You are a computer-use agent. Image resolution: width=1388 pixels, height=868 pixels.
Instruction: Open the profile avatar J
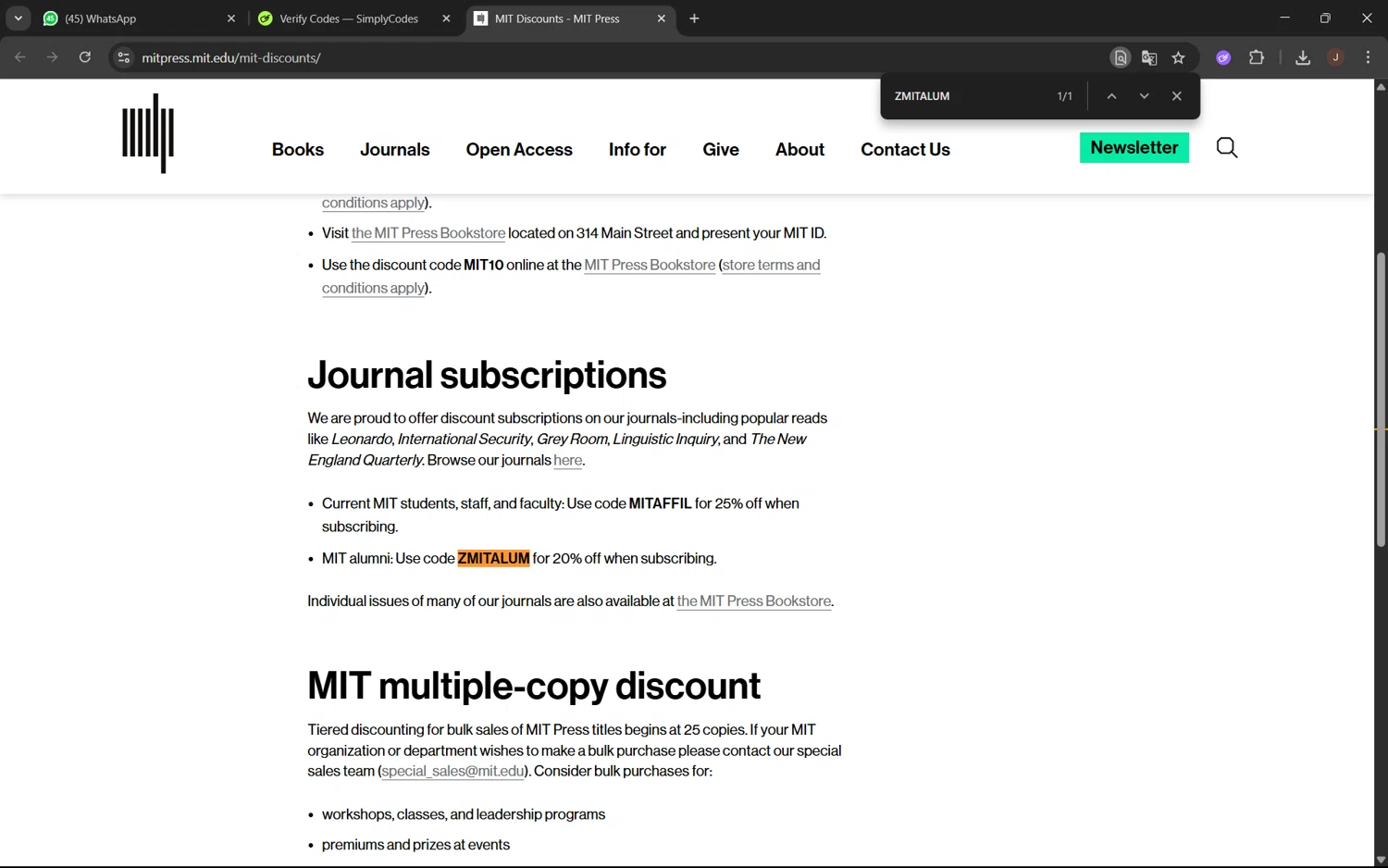tap(1335, 57)
